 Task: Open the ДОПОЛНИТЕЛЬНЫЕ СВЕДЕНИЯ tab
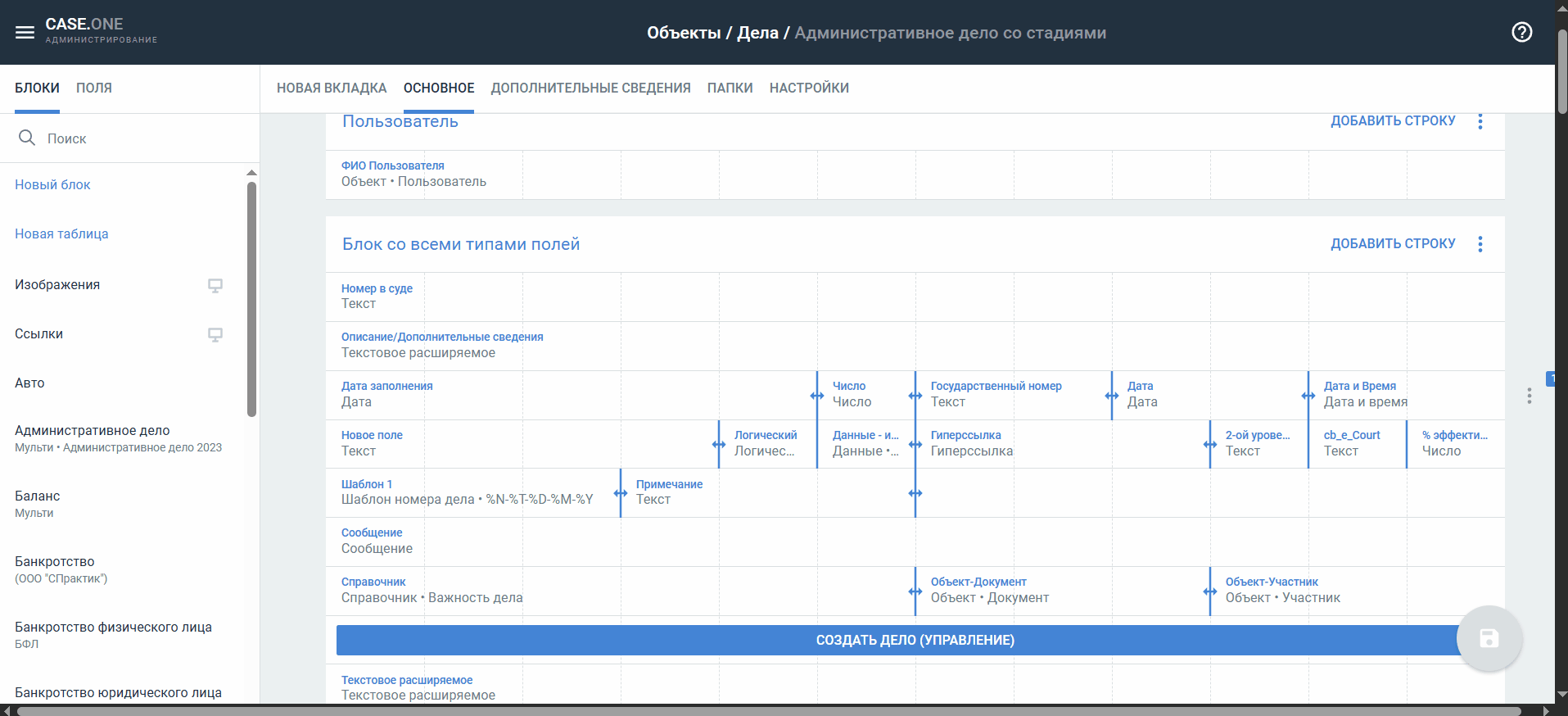point(590,88)
